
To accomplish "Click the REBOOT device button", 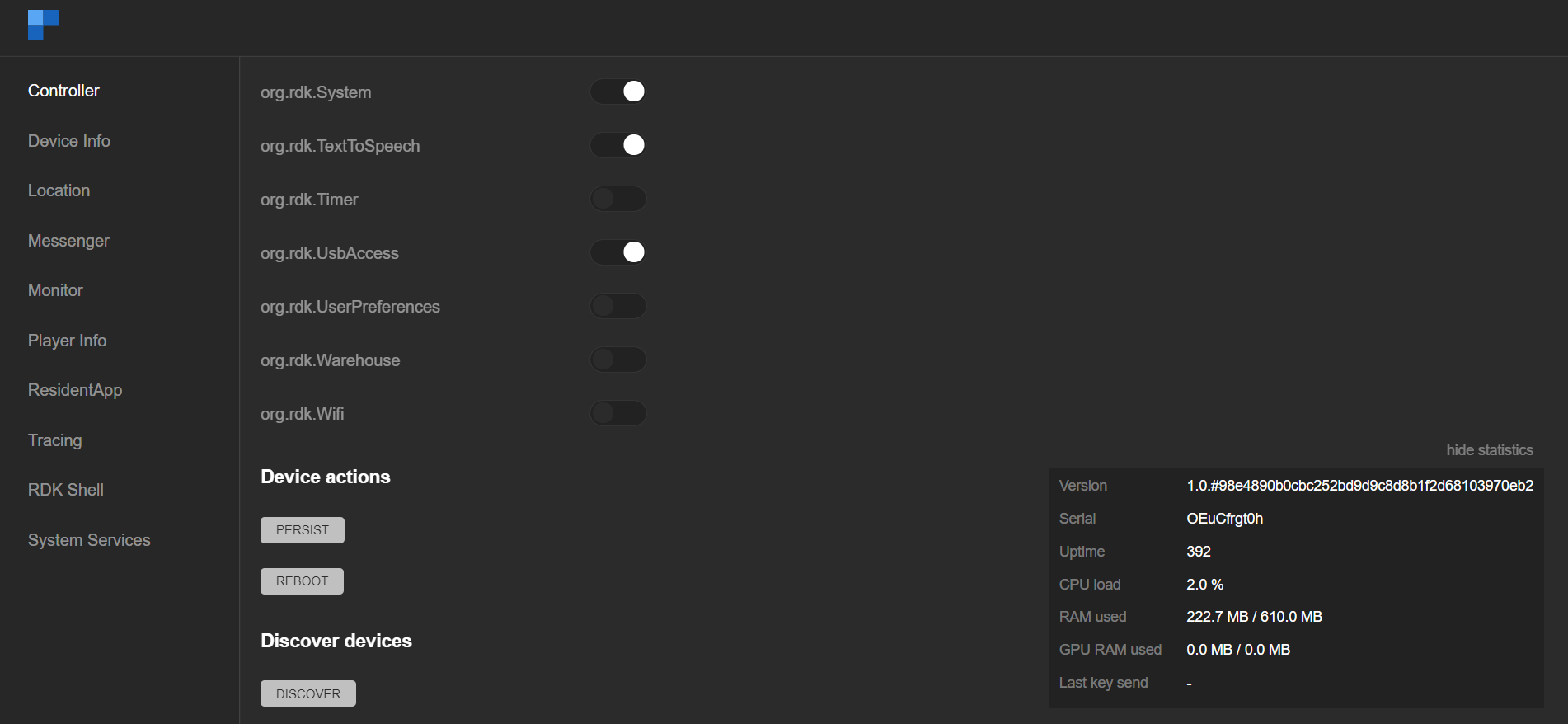I will [302, 581].
